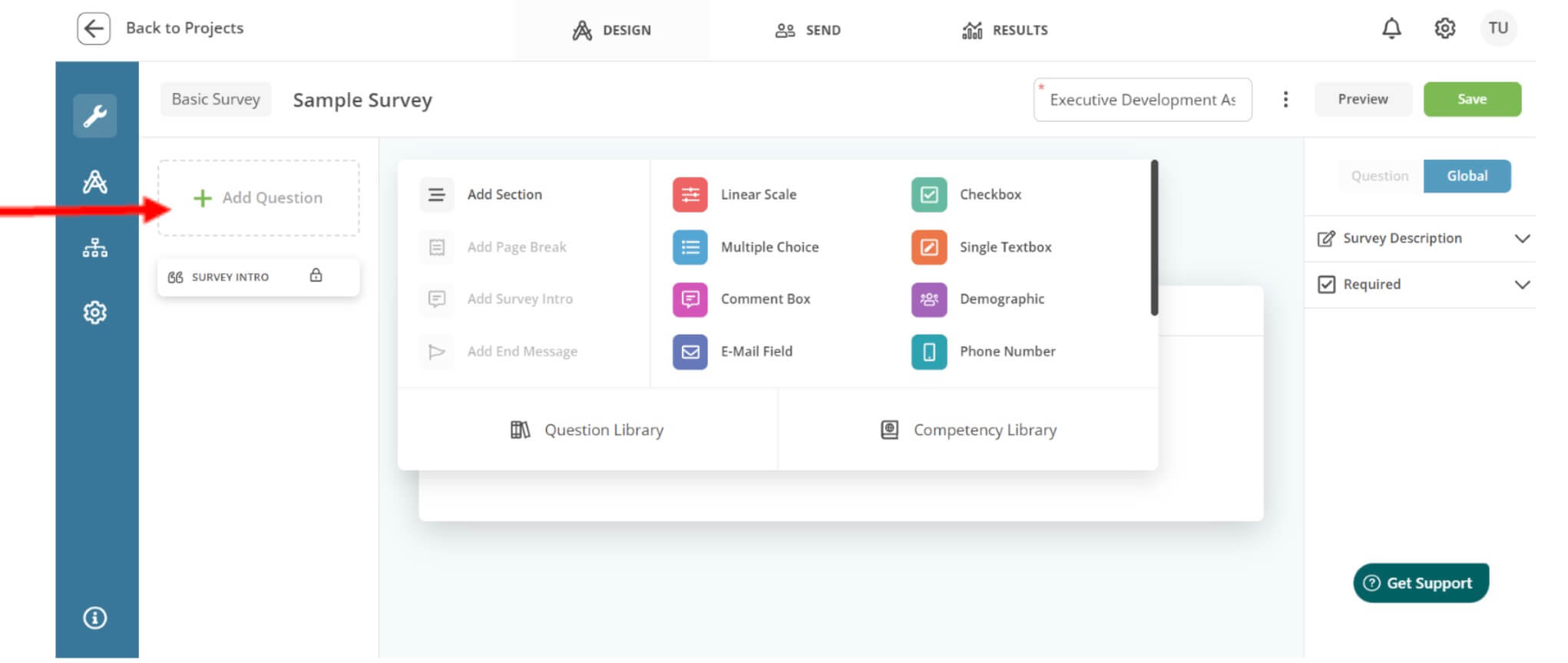The height and width of the screenshot is (663, 1568).
Task: Open the top-bar gear settings
Action: tap(1444, 28)
